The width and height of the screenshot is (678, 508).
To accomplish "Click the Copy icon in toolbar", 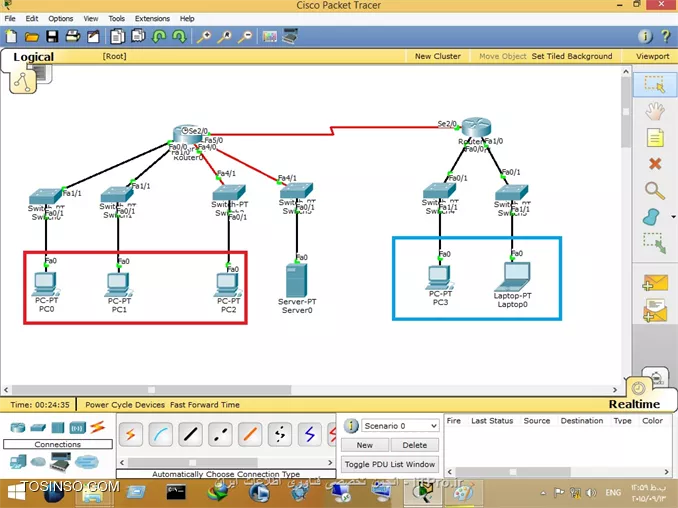I will coord(117,37).
